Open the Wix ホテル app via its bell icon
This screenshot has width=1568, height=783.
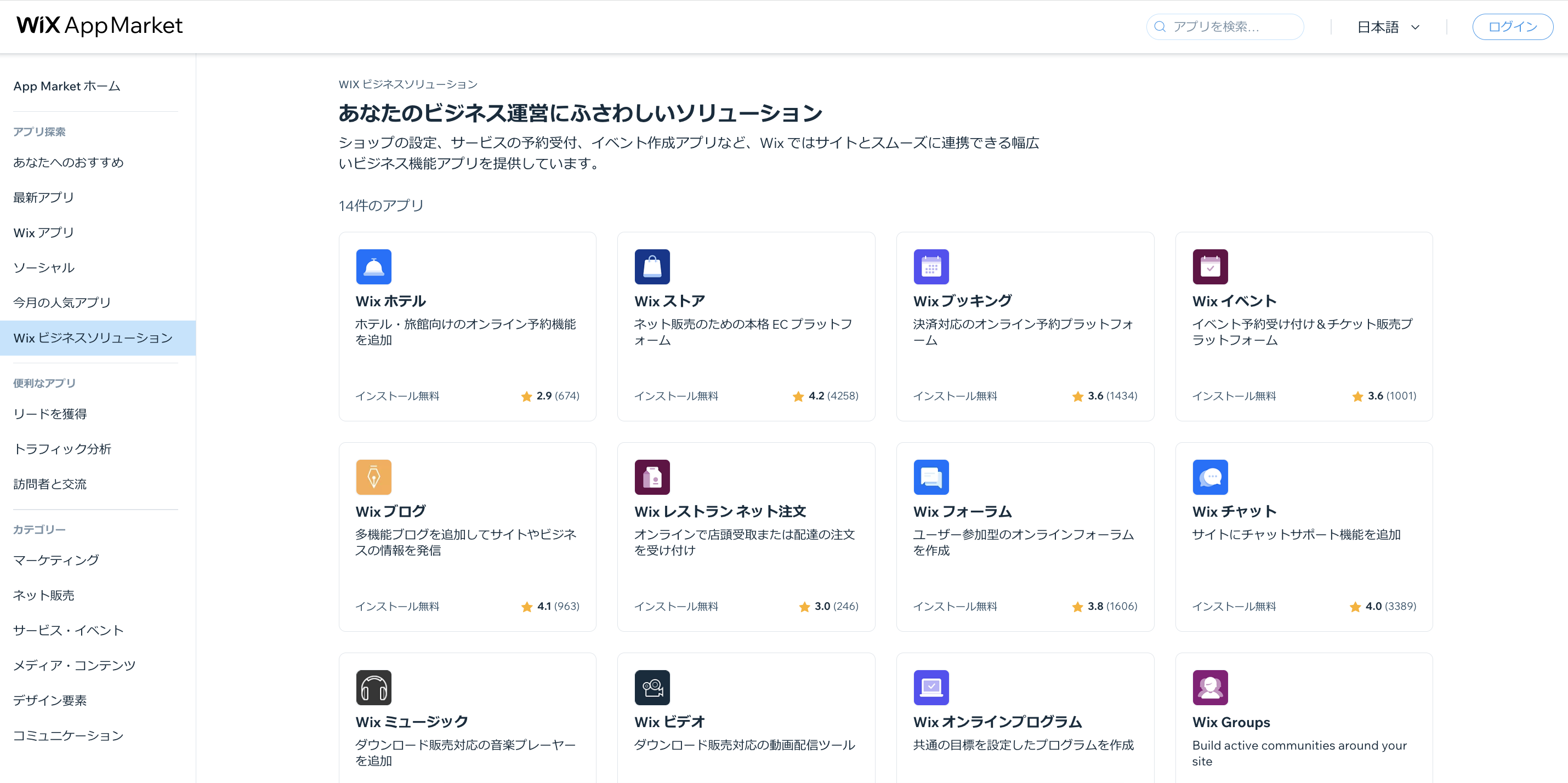374,266
